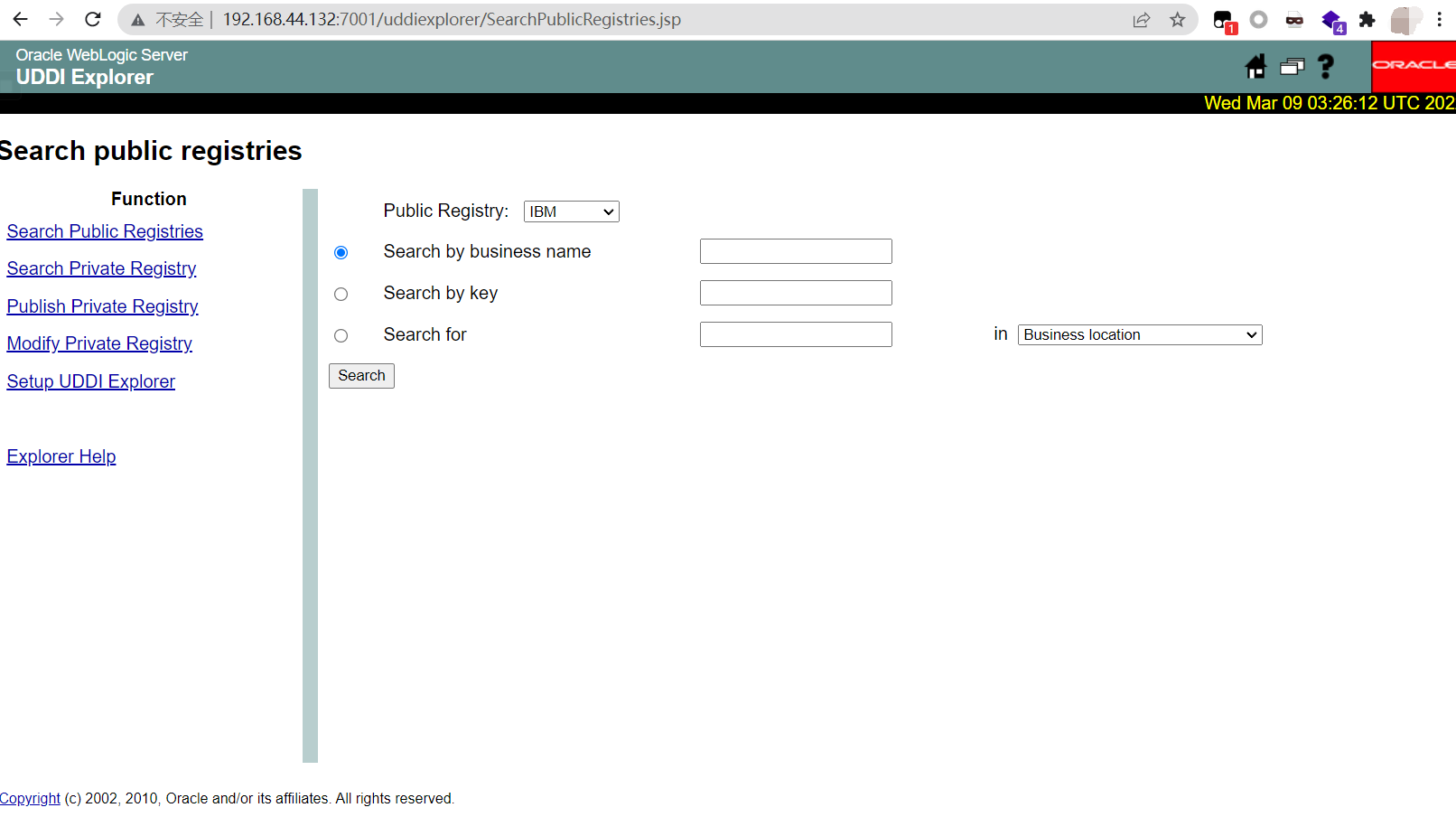Select the Search by key radio button
The height and width of the screenshot is (817, 1456).
(x=341, y=294)
